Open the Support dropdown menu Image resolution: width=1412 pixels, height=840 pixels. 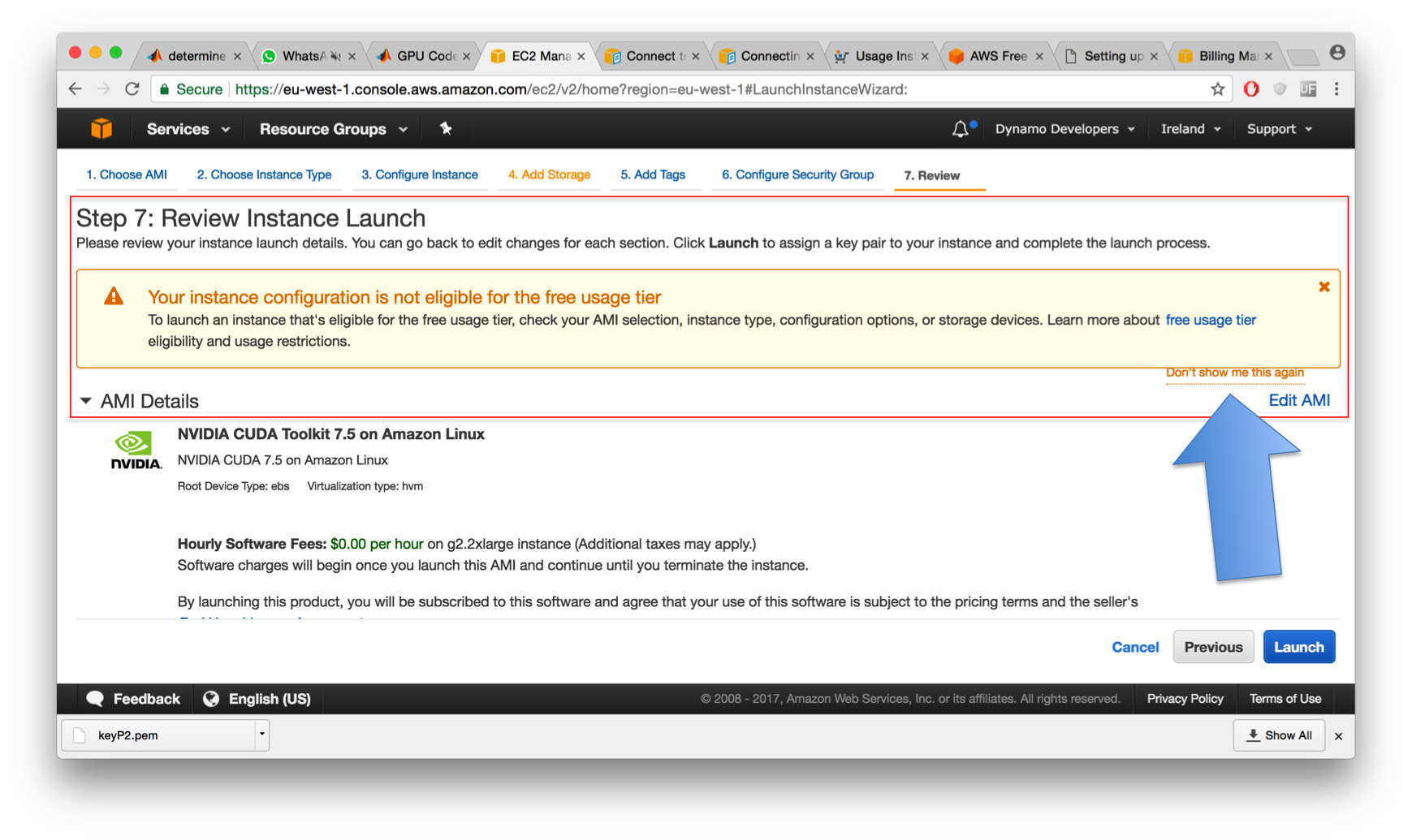1279,129
